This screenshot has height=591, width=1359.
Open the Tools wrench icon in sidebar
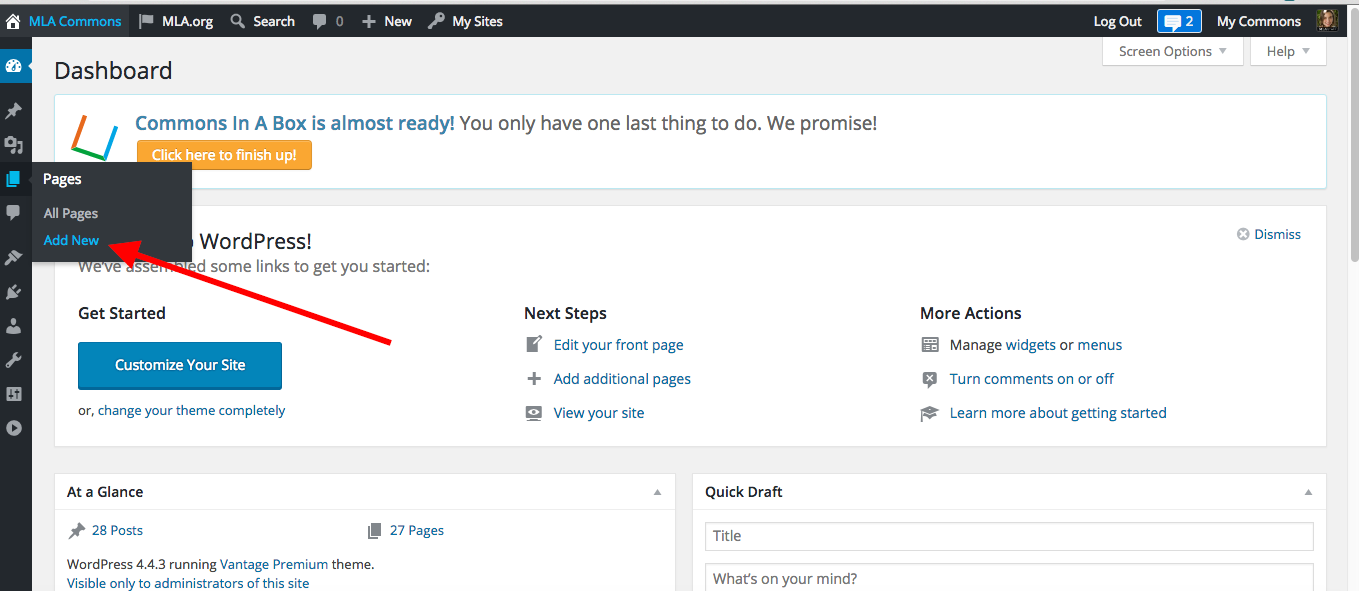tap(14, 360)
